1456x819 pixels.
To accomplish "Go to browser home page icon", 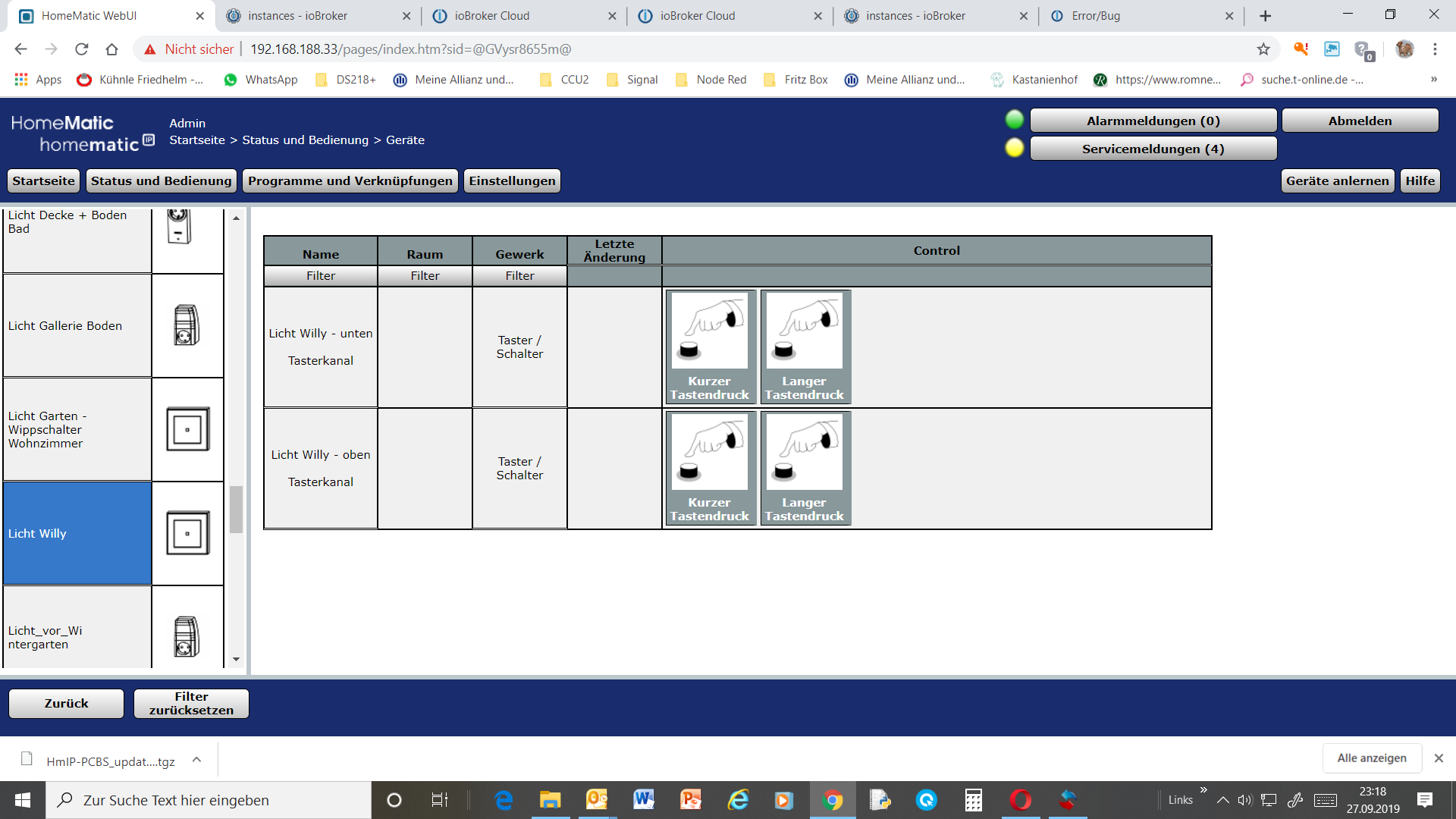I will 111,49.
